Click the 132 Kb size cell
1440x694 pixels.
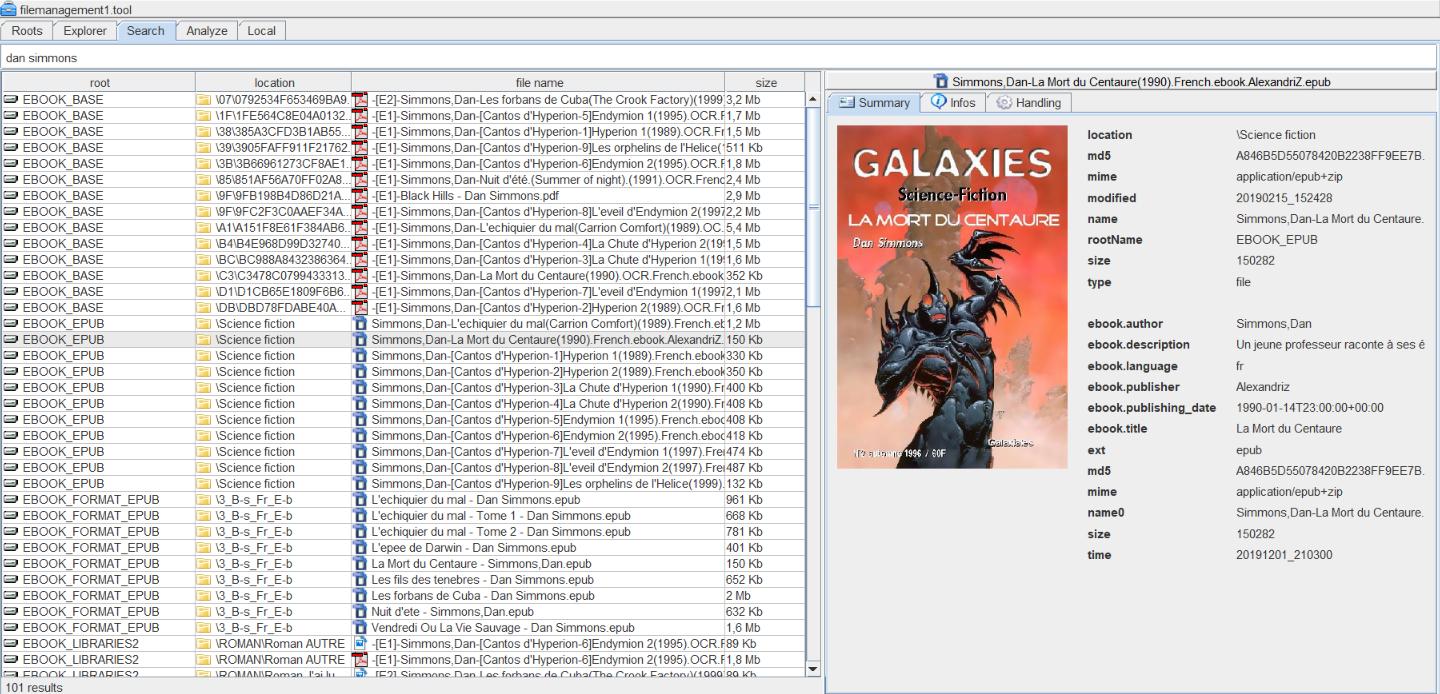pos(765,483)
